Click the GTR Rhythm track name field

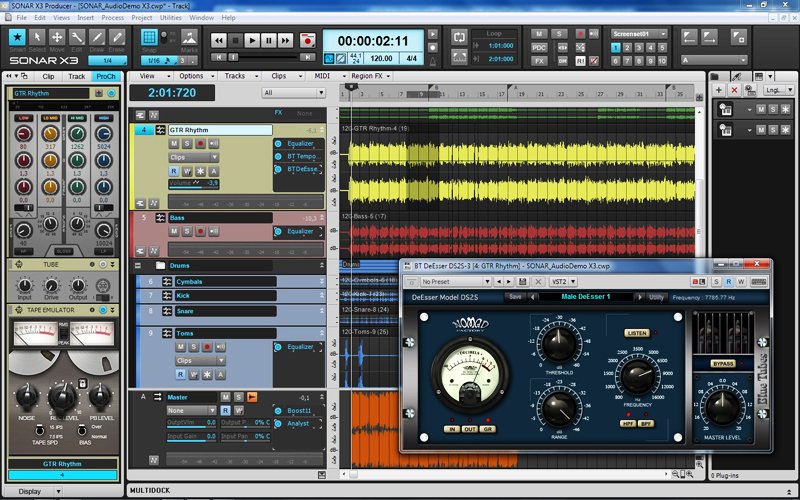(220, 130)
